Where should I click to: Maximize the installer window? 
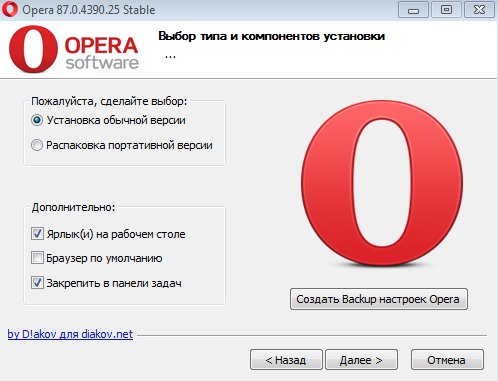[x=446, y=10]
